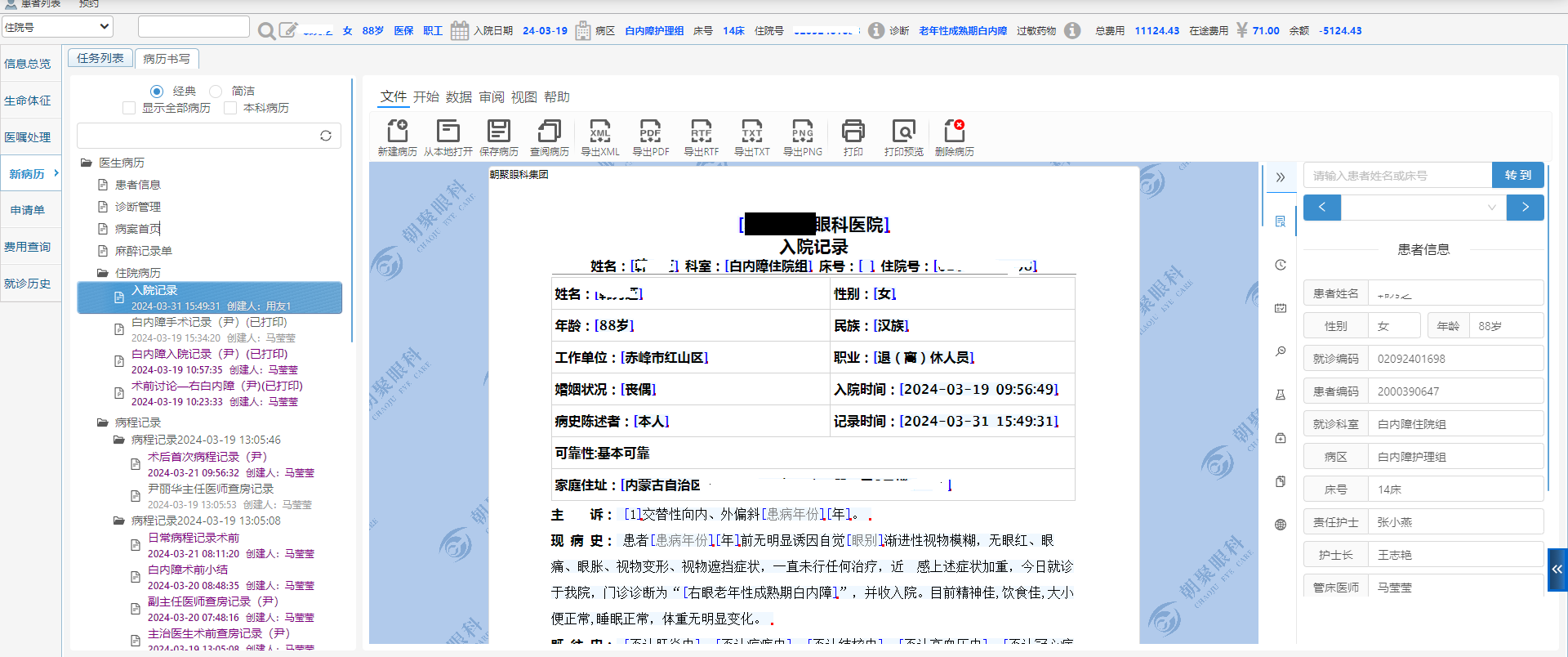Click the globe icon in right strip

[x=1281, y=525]
